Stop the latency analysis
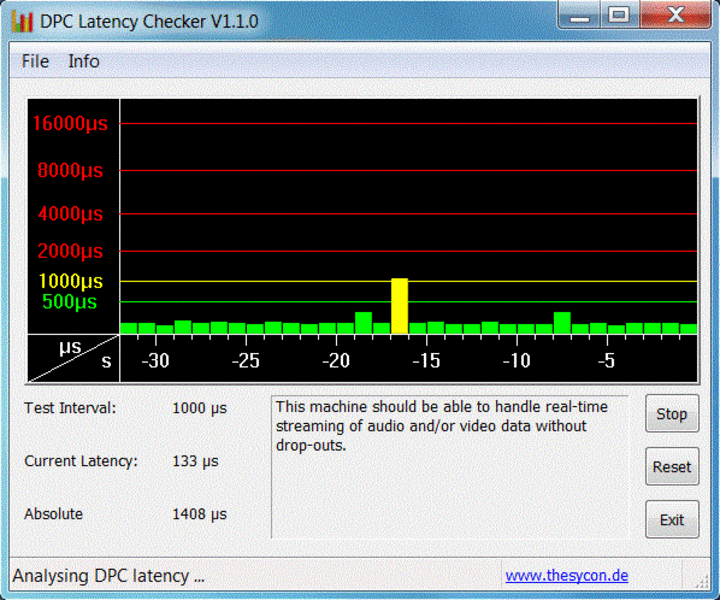The width and height of the screenshot is (720, 600). tap(672, 414)
